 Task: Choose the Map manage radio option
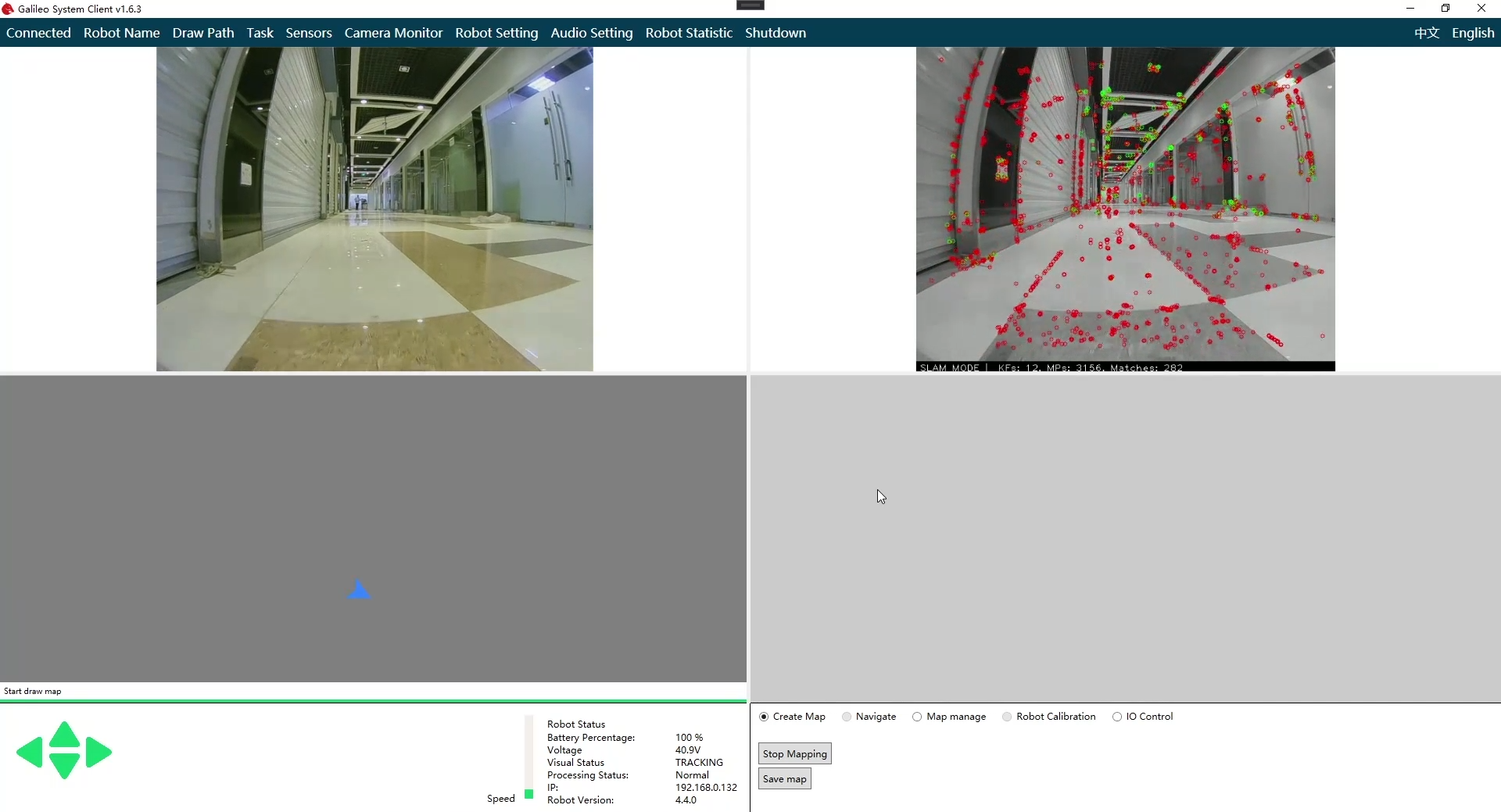click(x=917, y=717)
